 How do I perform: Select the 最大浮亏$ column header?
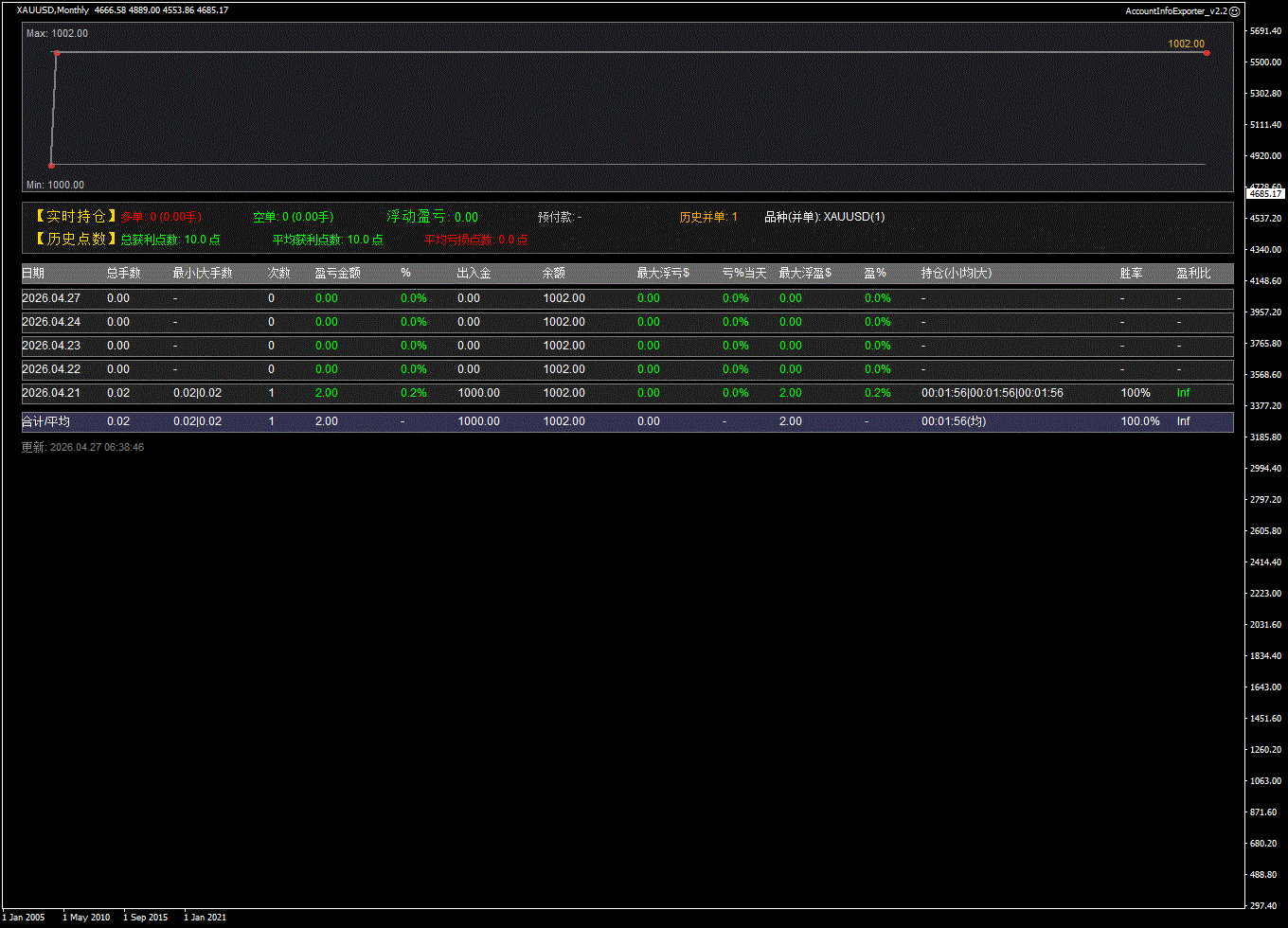click(x=663, y=273)
